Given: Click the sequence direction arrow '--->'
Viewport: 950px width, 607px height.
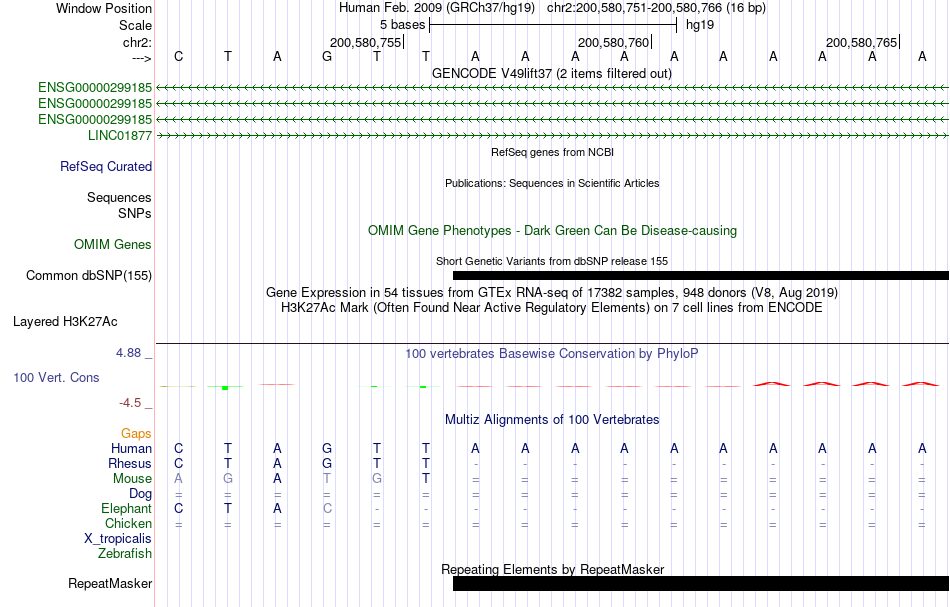Looking at the screenshot, I should 141,58.
